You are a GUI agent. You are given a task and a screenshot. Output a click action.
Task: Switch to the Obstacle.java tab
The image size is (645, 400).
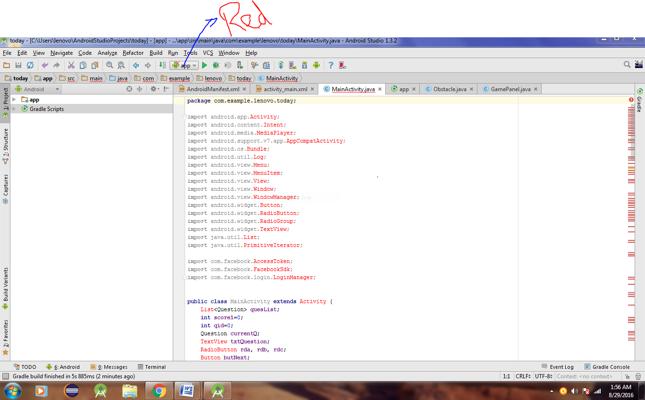coord(449,89)
